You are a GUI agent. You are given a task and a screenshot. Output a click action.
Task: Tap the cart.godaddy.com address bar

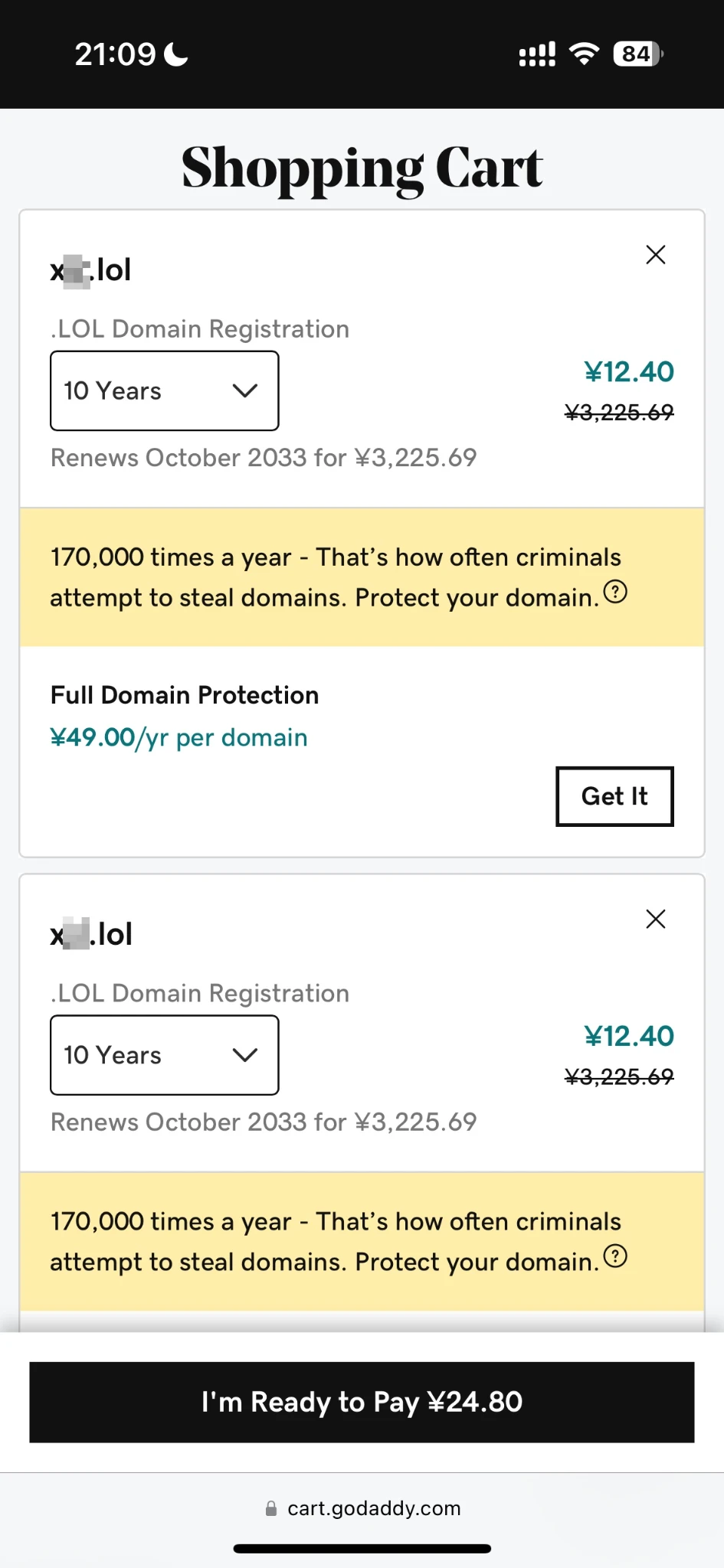[x=374, y=1508]
